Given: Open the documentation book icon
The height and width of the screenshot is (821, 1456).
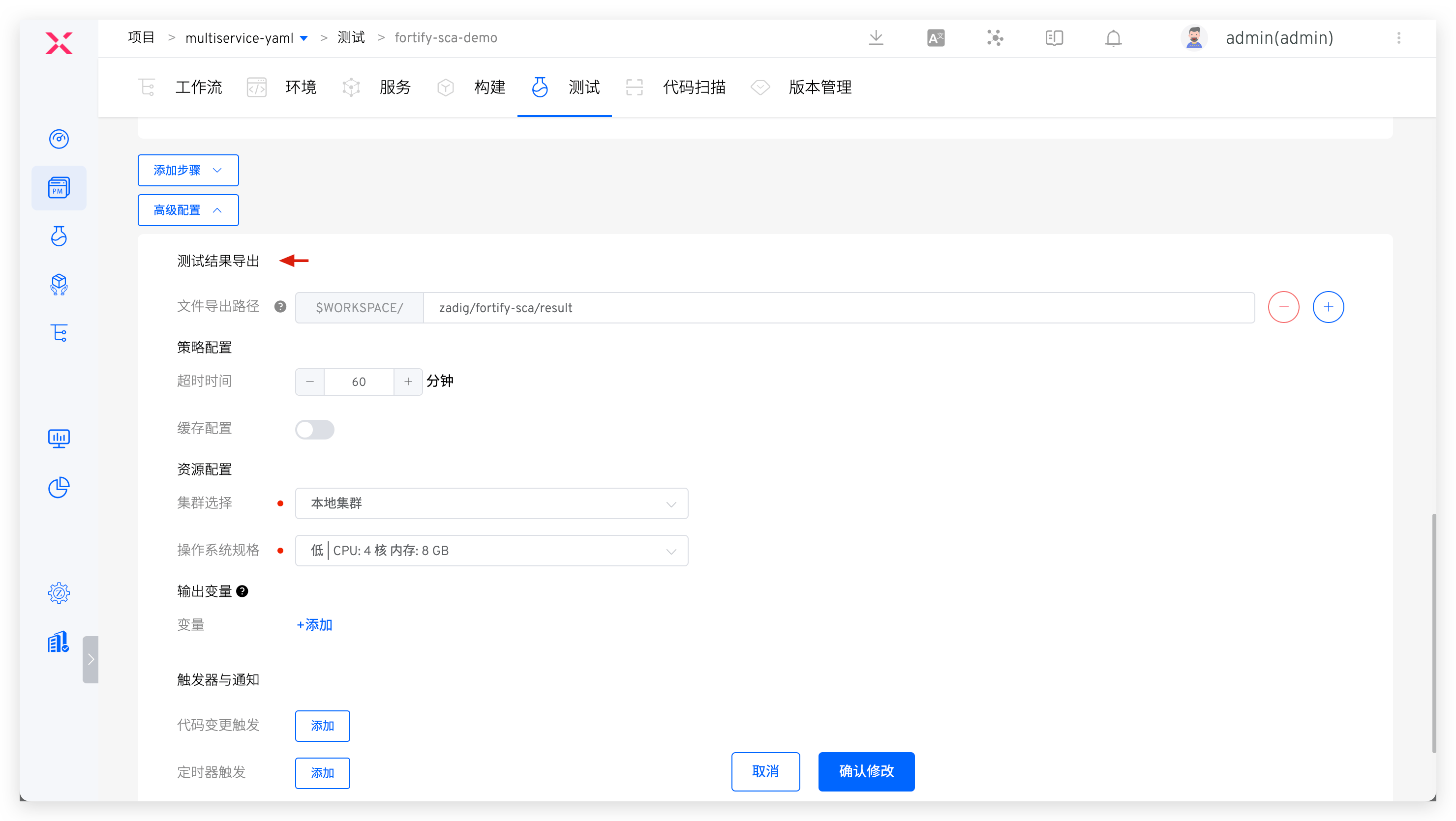Looking at the screenshot, I should coord(1054,38).
